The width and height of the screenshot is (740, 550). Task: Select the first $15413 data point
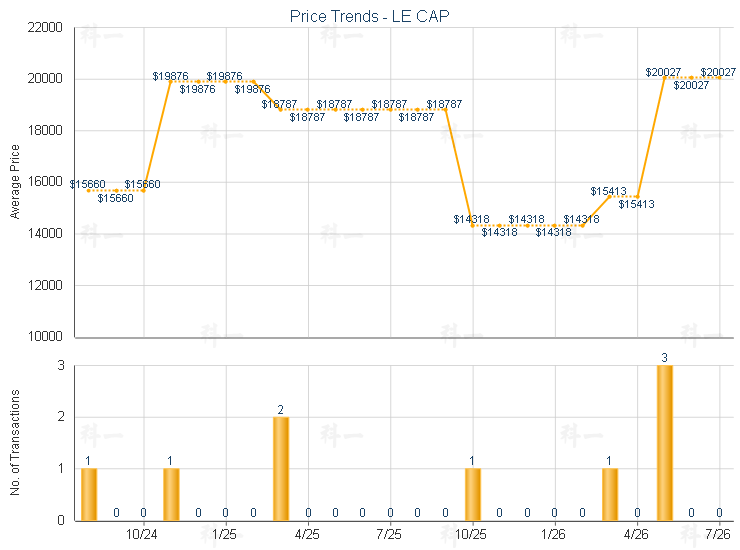click(609, 196)
